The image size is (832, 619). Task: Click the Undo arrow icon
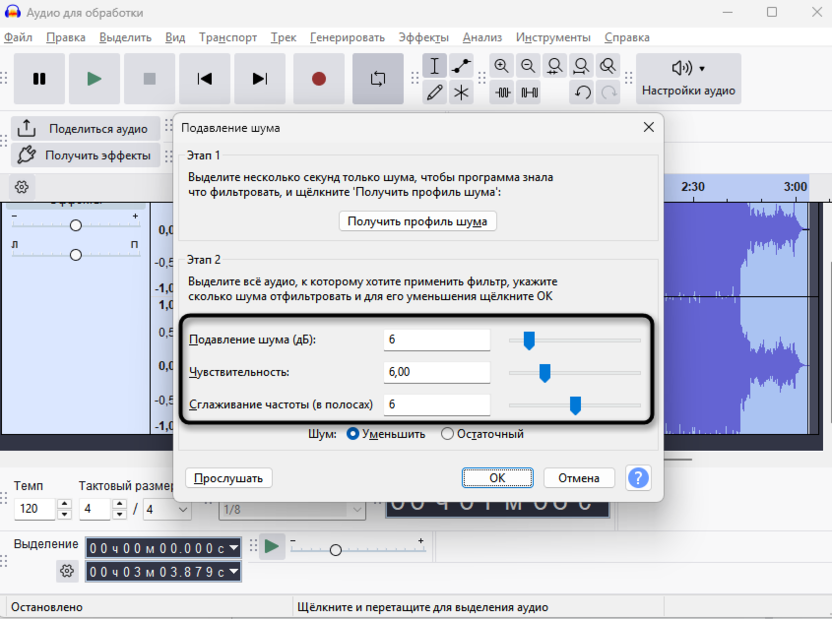click(x=580, y=92)
